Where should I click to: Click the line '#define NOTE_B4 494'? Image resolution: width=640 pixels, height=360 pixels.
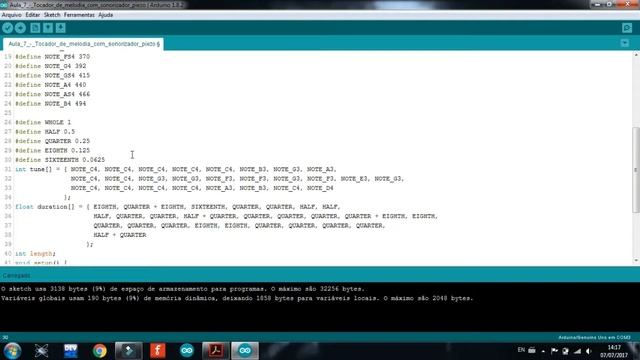coord(51,104)
